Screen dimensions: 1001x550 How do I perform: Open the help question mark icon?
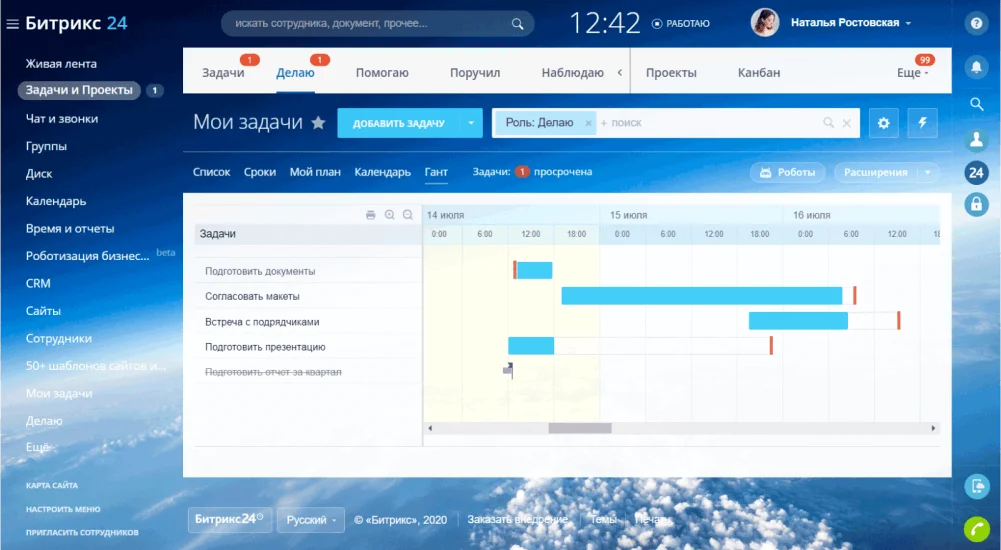tap(976, 24)
